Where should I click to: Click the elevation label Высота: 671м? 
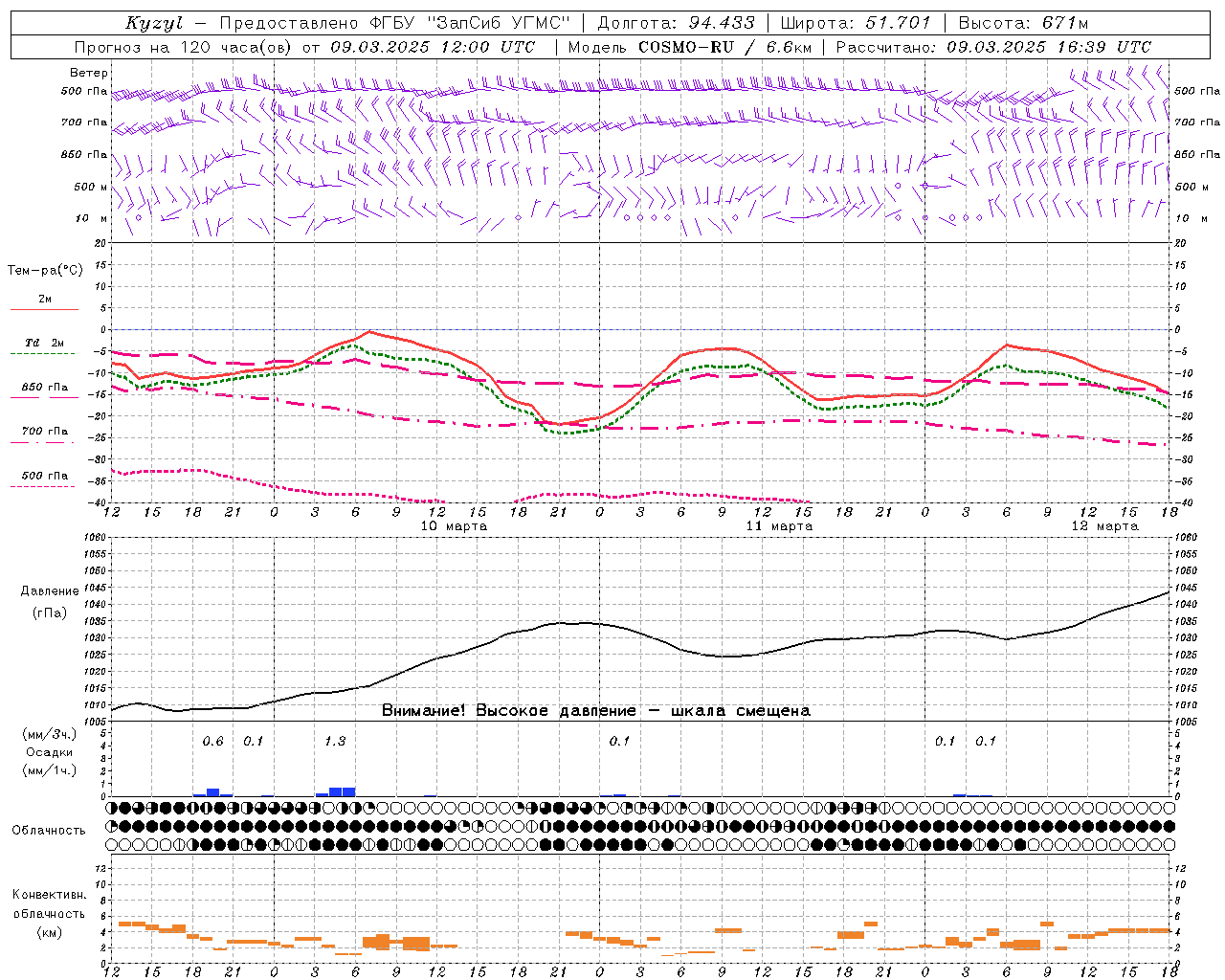(1023, 23)
